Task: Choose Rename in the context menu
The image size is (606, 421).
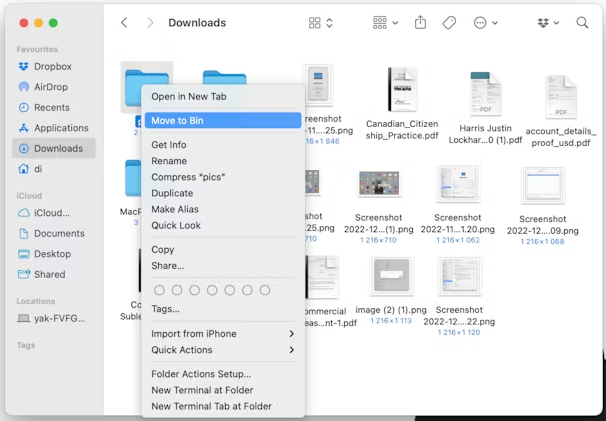Action: point(168,161)
